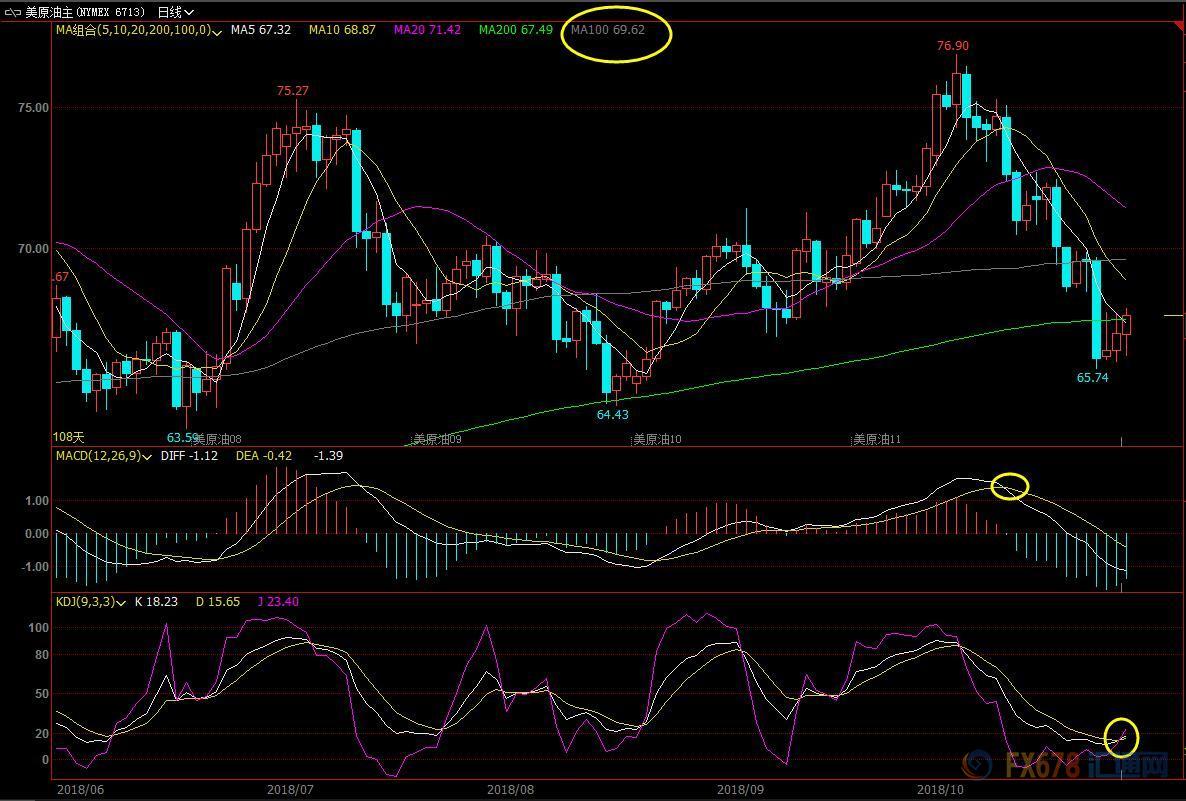Screen dimensions: 1186x801
Task: Click the 108天 day count label
Action: pos(69,437)
